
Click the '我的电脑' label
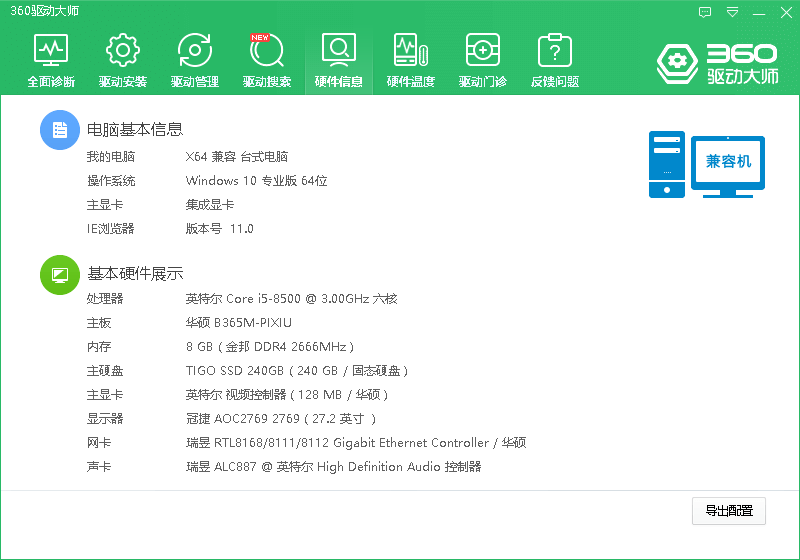[111, 157]
